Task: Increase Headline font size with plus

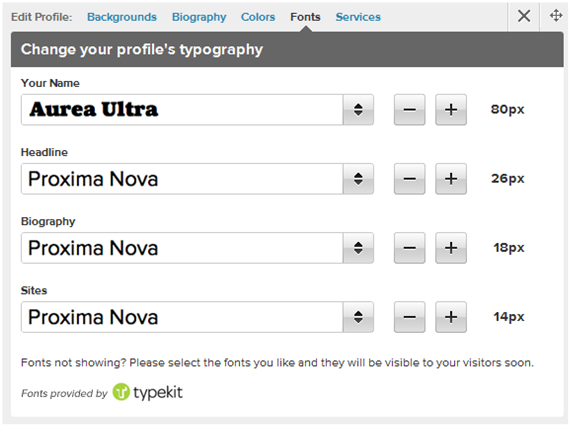Action: (451, 179)
